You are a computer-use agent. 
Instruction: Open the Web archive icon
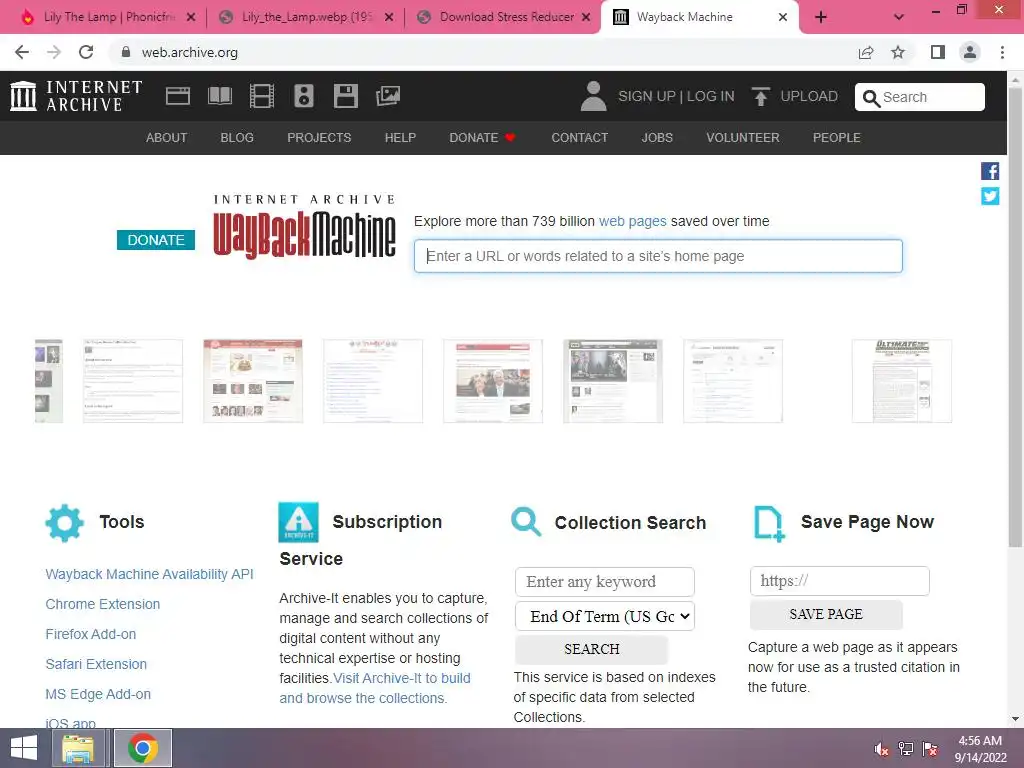178,96
